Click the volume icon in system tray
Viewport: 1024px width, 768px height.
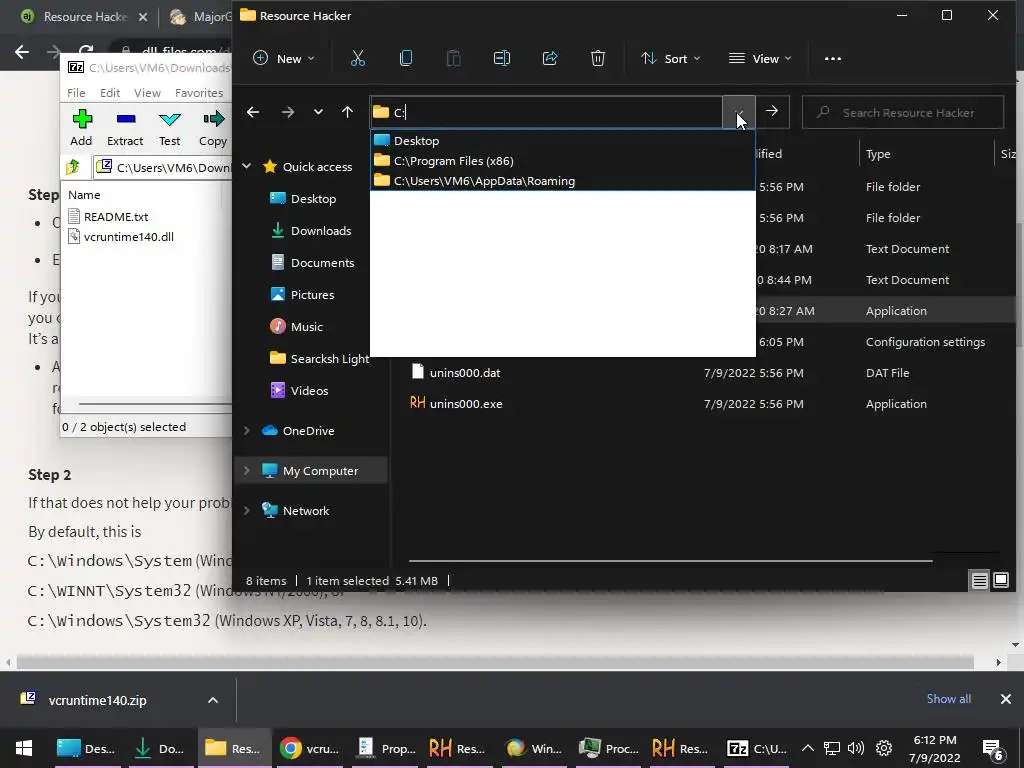855,748
